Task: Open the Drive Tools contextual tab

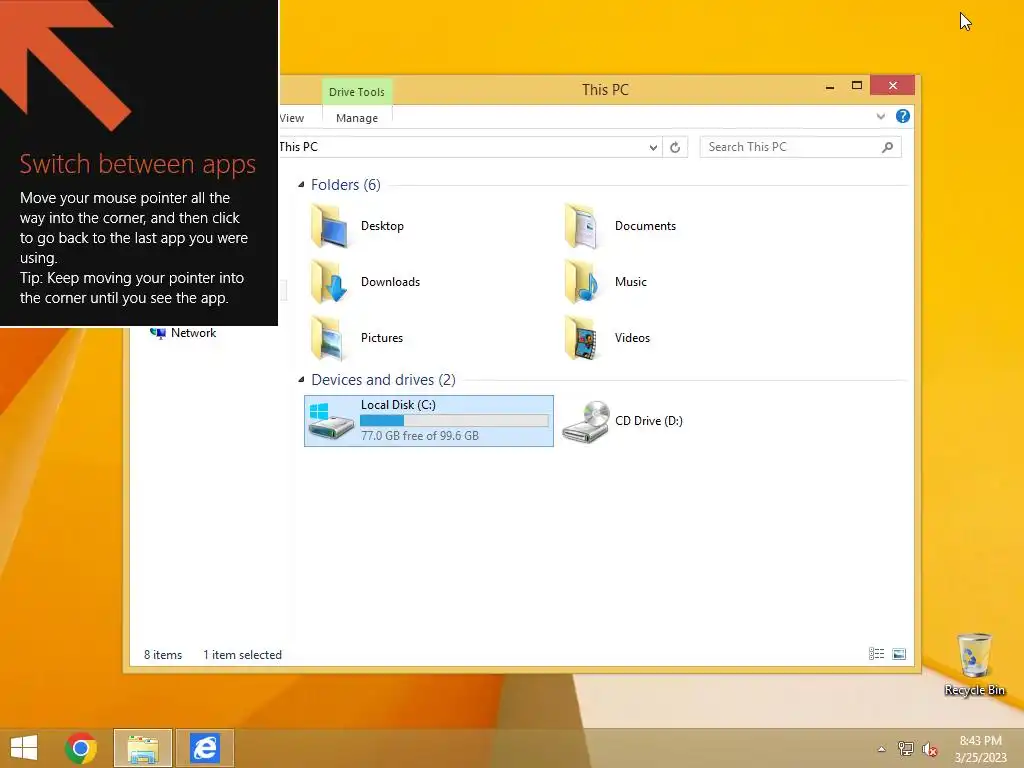Action: tap(357, 91)
